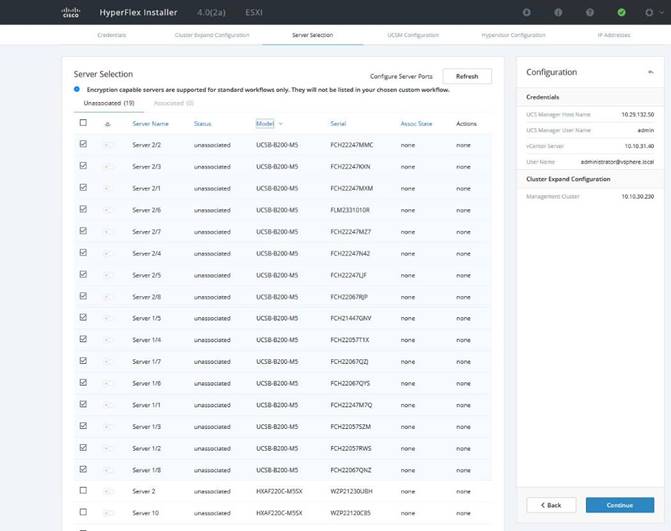
Task: Collapse the Configuration panel using its arrow
Action: [651, 72]
